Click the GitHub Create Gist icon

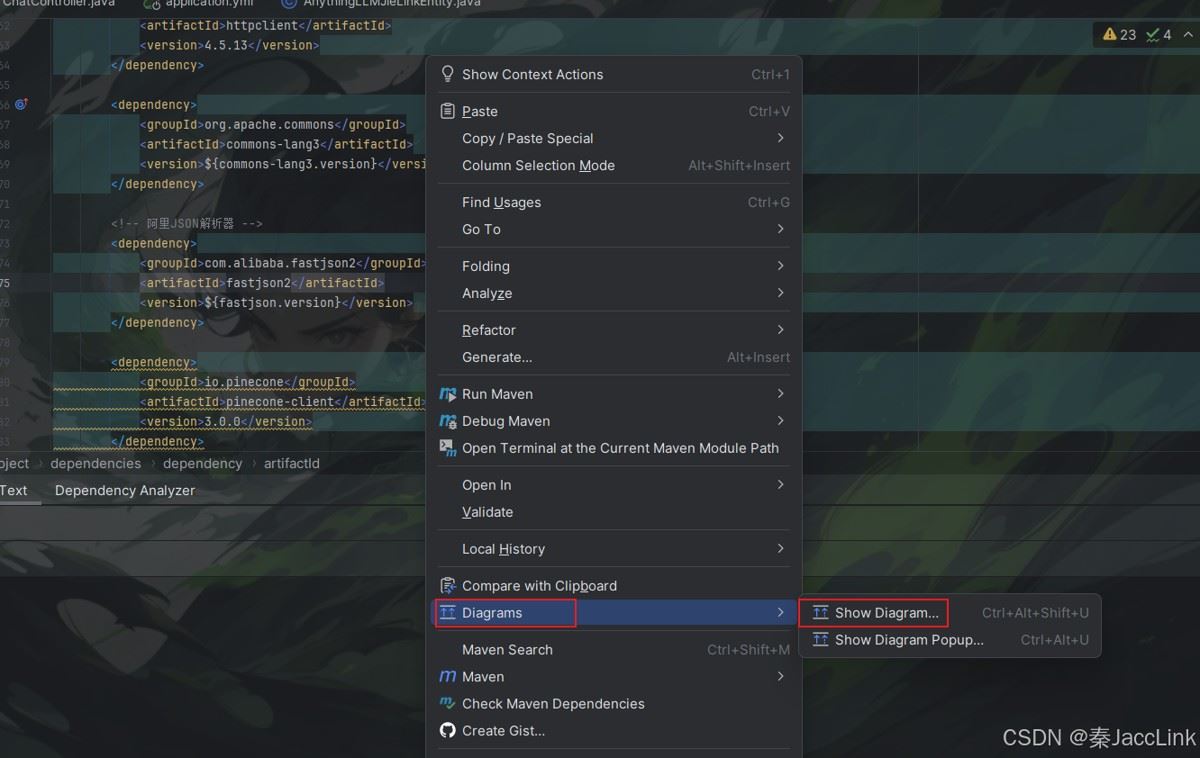(448, 730)
